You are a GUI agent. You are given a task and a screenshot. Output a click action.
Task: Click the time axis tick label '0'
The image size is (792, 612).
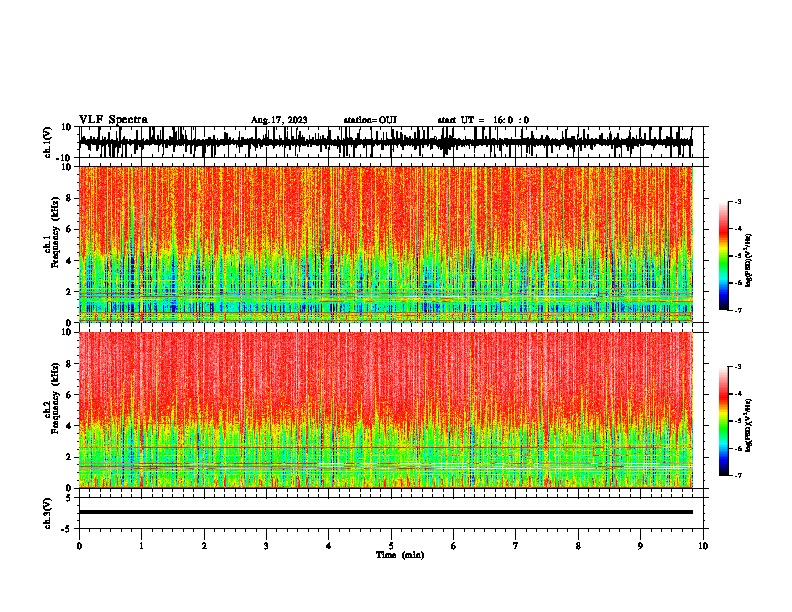79,546
